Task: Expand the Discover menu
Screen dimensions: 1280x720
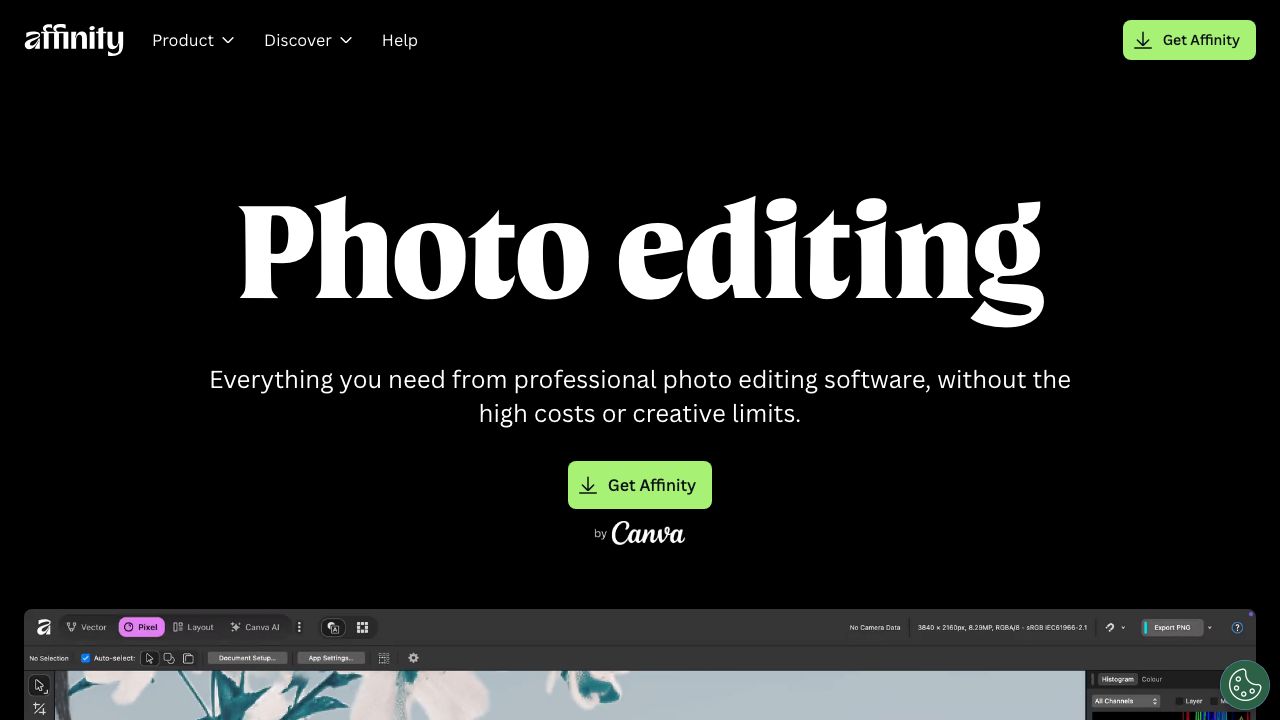Action: point(308,40)
